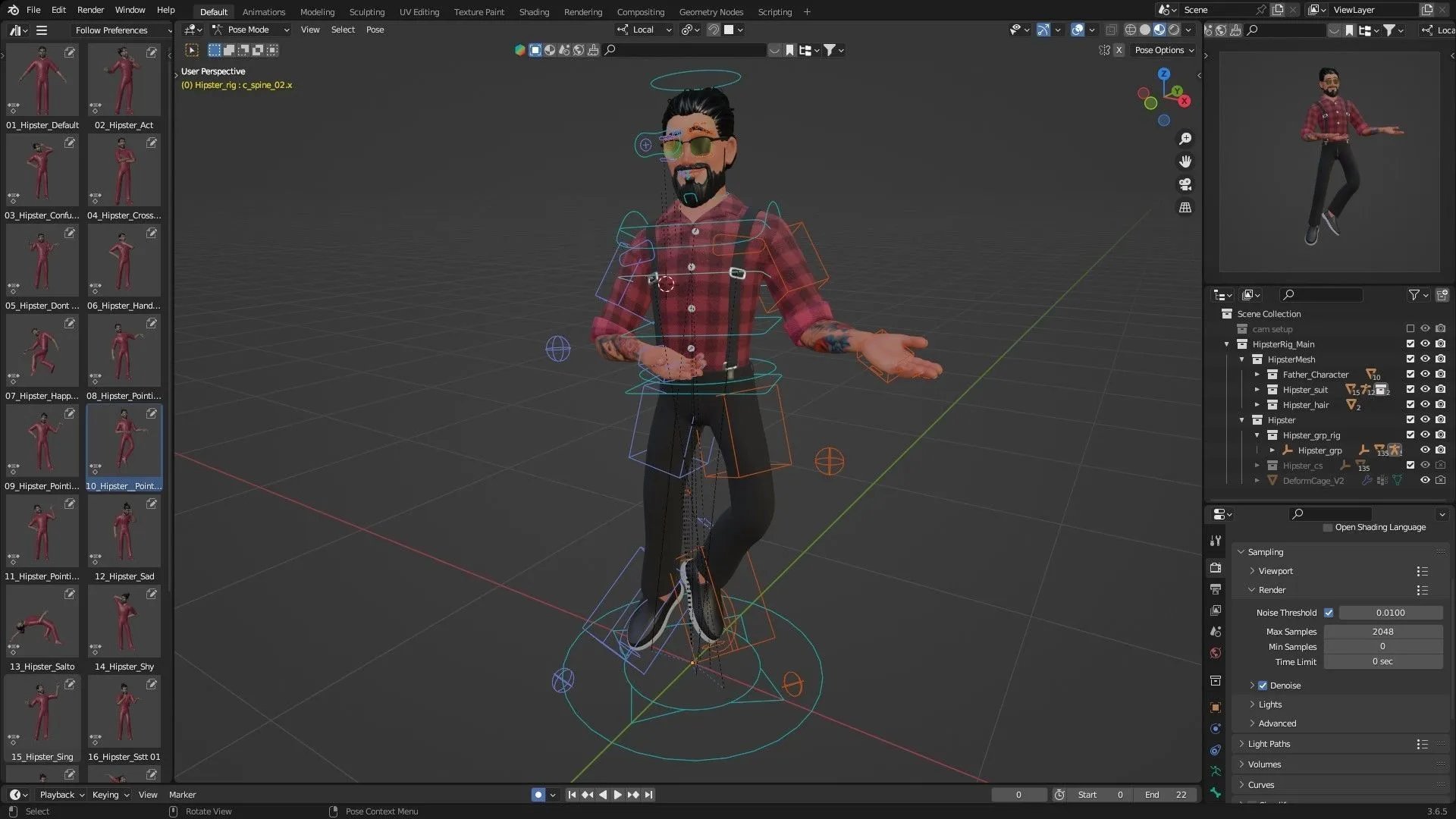The image size is (1456, 819).
Task: Click the white color swatch in the viewport header
Action: click(x=730, y=30)
